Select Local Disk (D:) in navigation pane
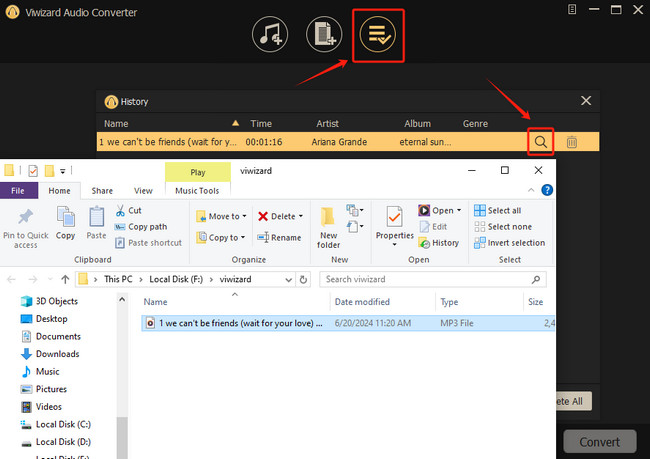Image resolution: width=650 pixels, height=459 pixels. (x=56, y=442)
